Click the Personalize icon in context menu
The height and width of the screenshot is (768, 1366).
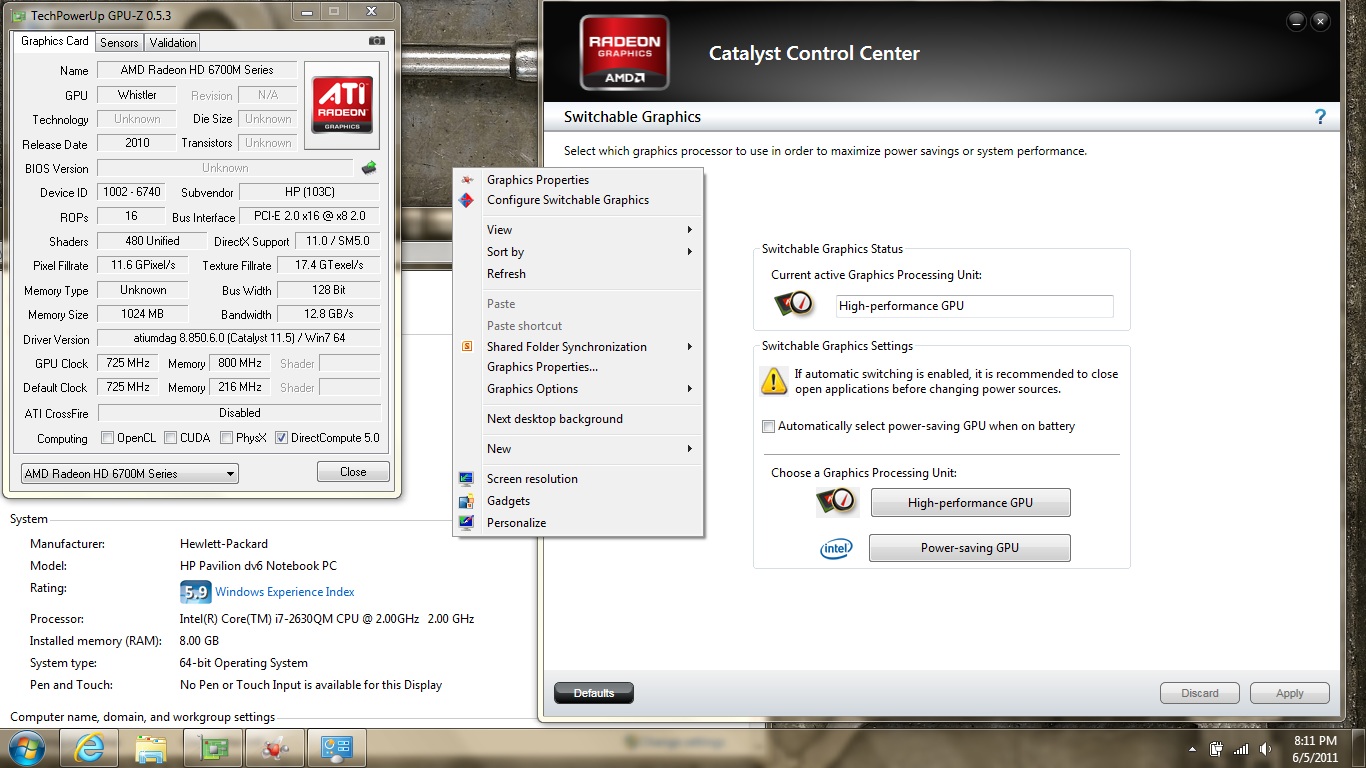tap(466, 523)
